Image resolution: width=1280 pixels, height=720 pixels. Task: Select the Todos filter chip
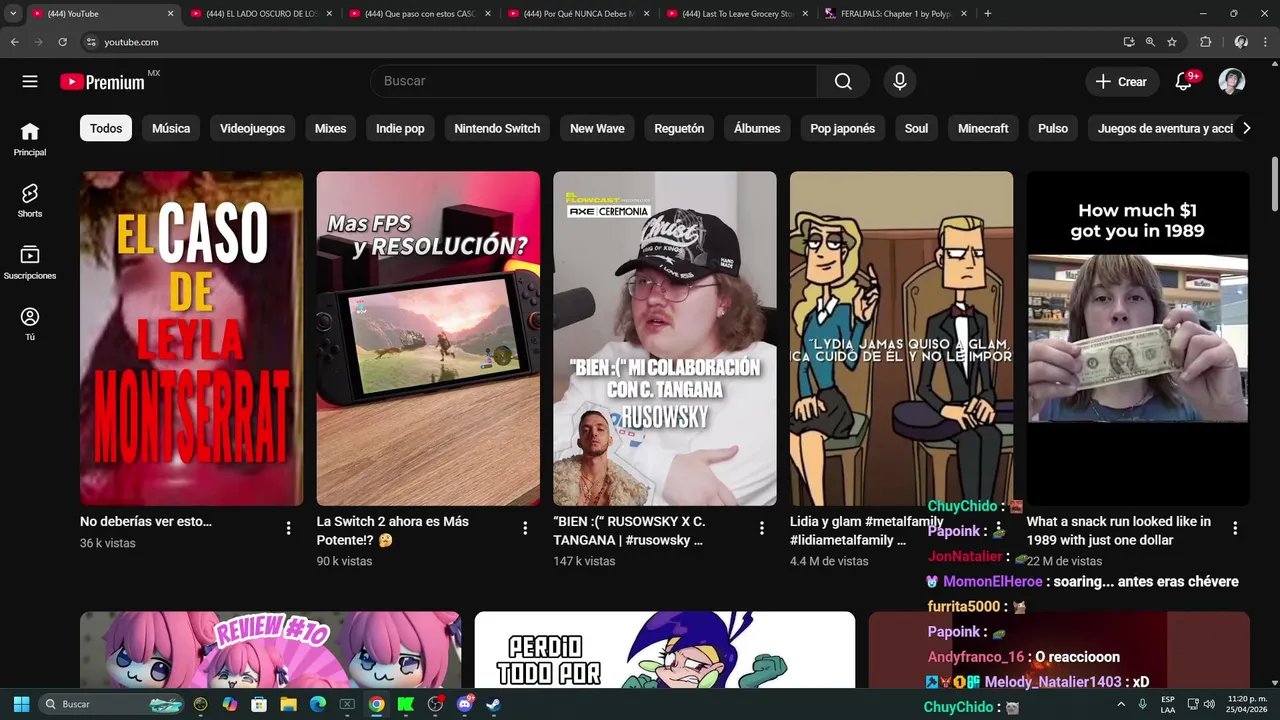[106, 128]
